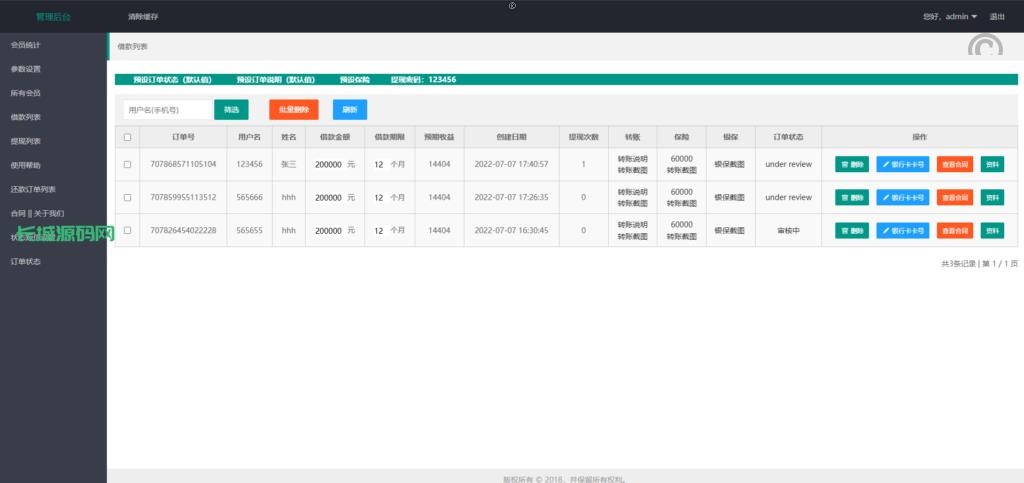Toggle the select-all checkbox in table header
This screenshot has height=483, width=1024.
click(127, 137)
